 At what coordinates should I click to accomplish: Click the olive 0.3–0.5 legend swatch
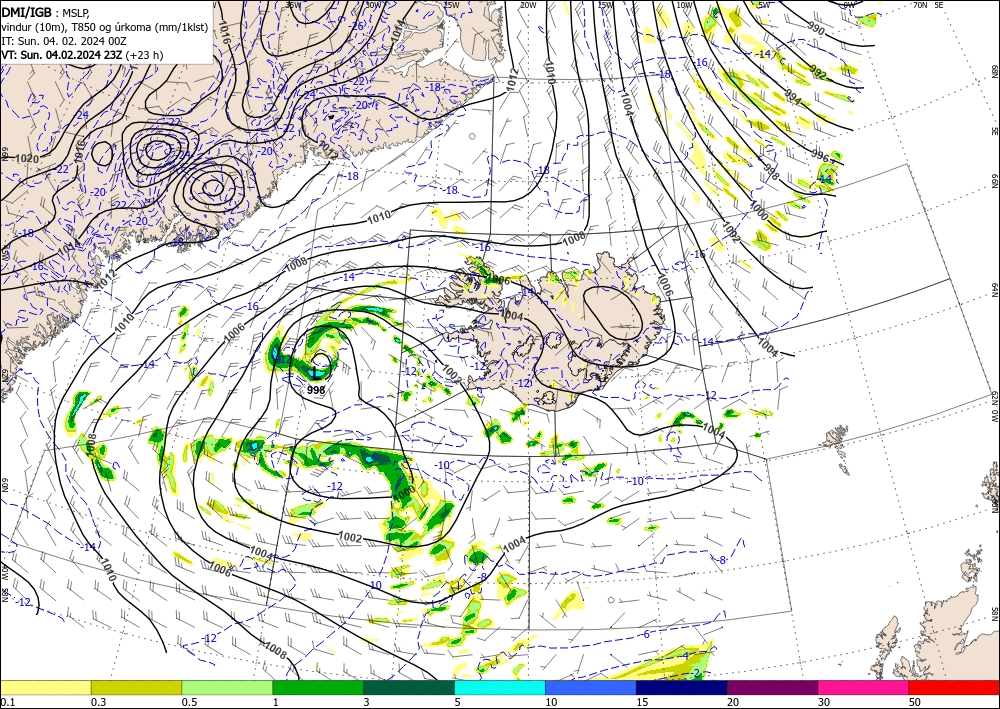click(x=136, y=687)
